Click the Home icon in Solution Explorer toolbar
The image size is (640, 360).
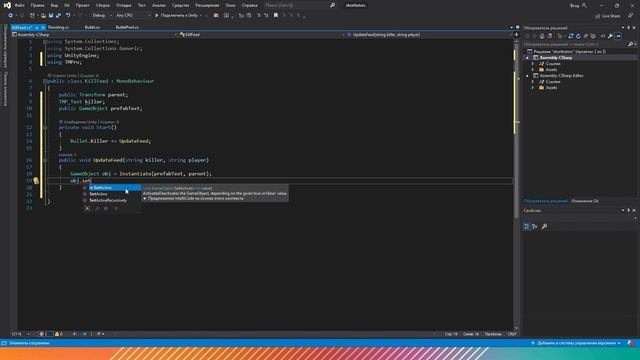(x=542, y=36)
